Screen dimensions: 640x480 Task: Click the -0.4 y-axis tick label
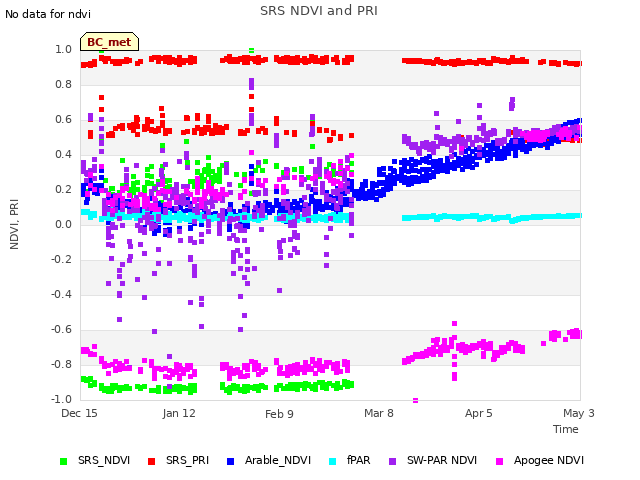(61, 294)
